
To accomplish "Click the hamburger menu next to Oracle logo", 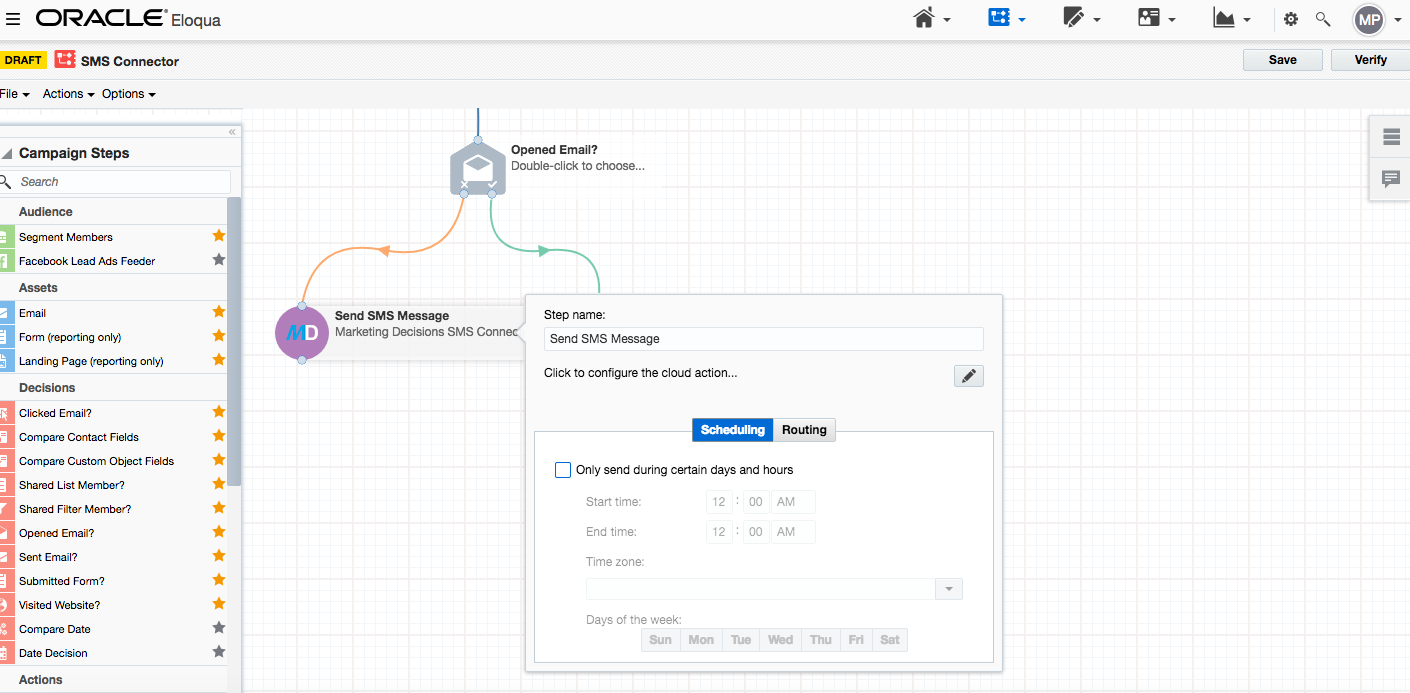I will tap(13, 19).
